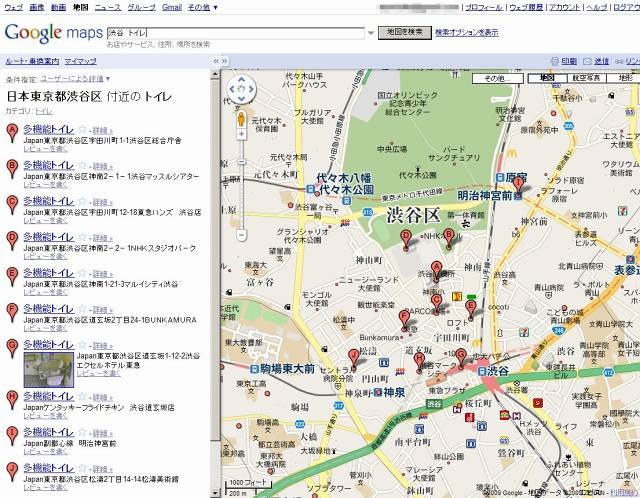The height and width of the screenshot is (498, 640).
Task: Click the zoom level slider handle
Action: tap(242, 162)
